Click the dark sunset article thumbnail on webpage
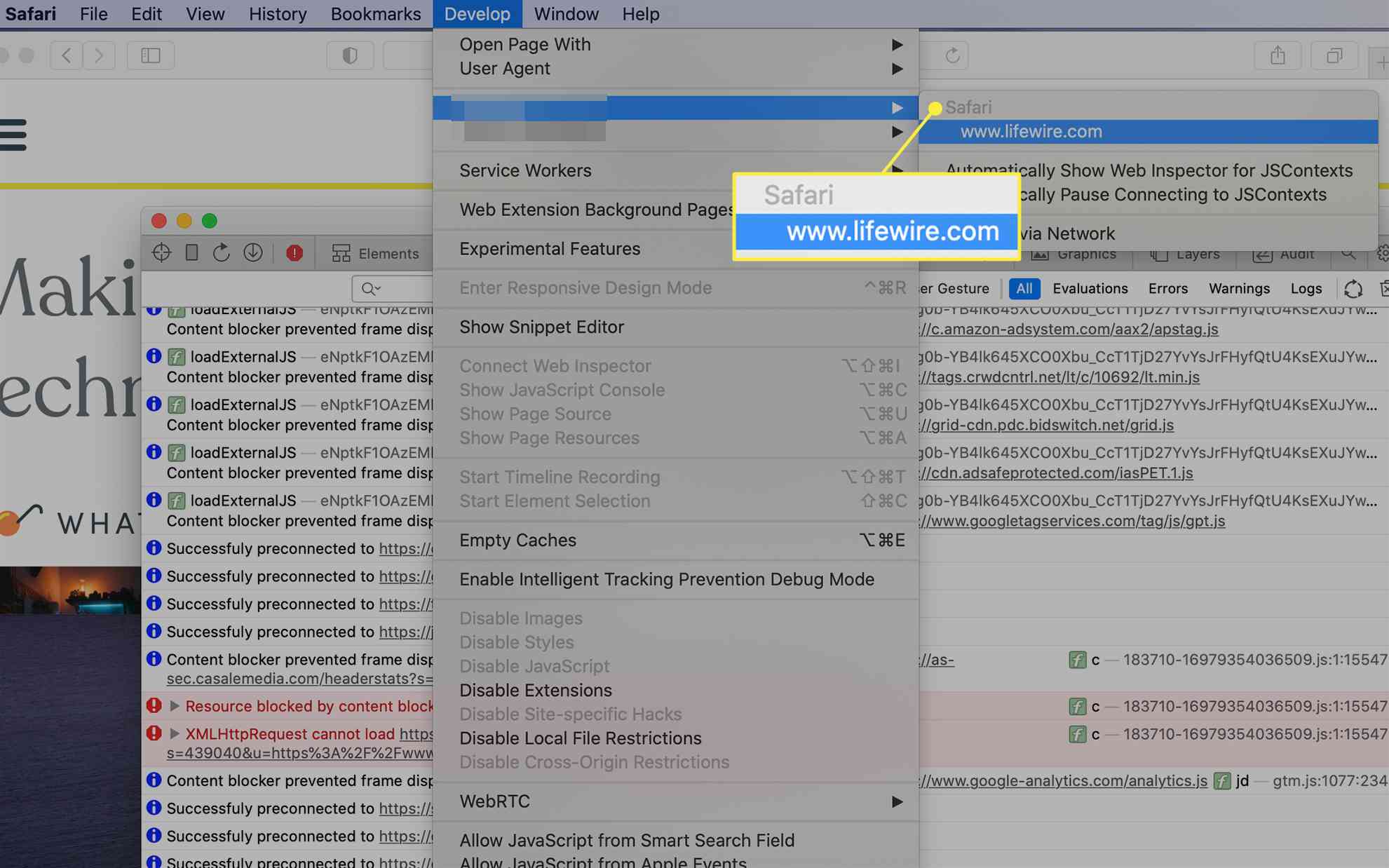This screenshot has height=868, width=1389. tap(70, 590)
